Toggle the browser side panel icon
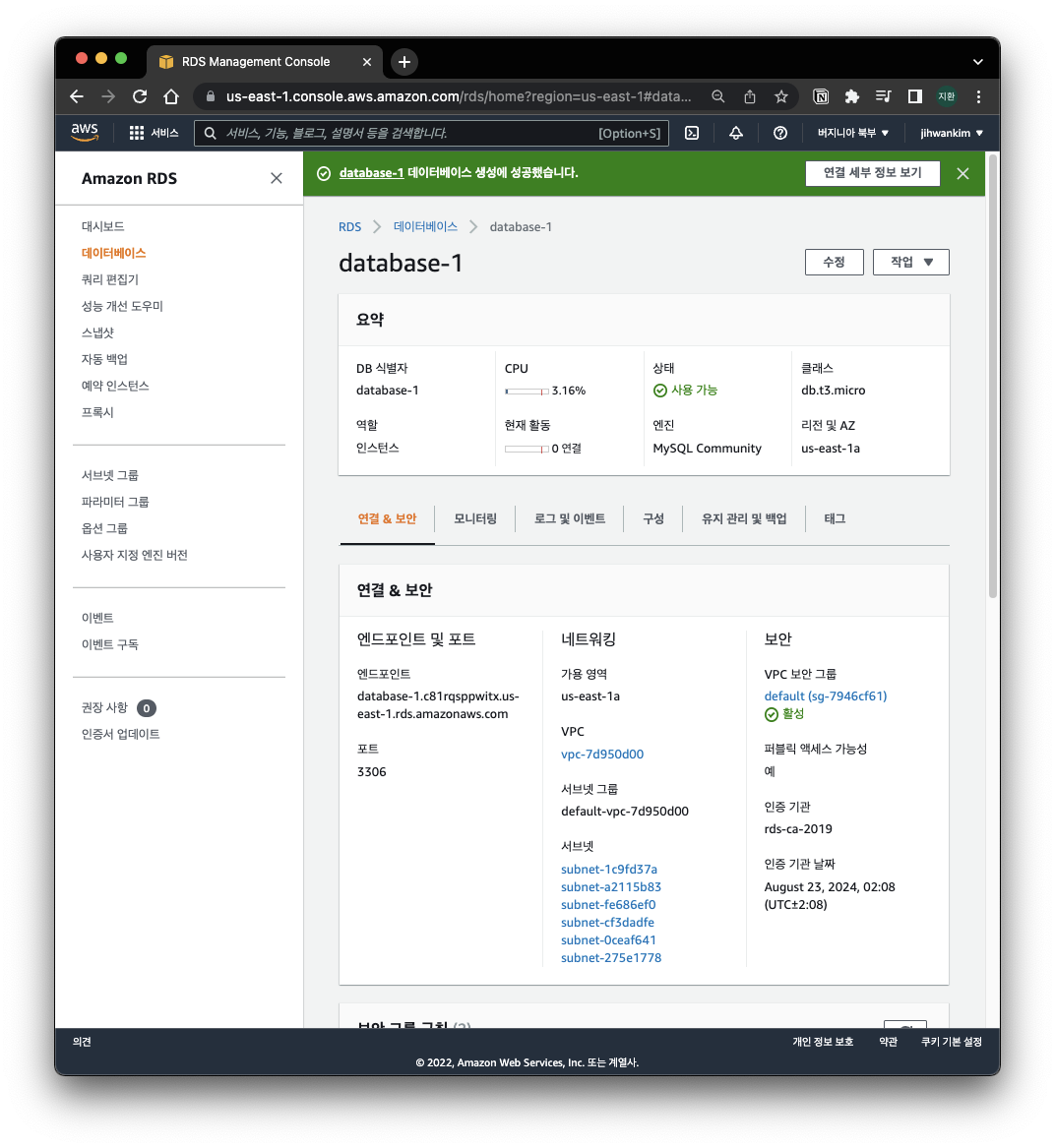This screenshot has height=1148, width=1055. [915, 96]
